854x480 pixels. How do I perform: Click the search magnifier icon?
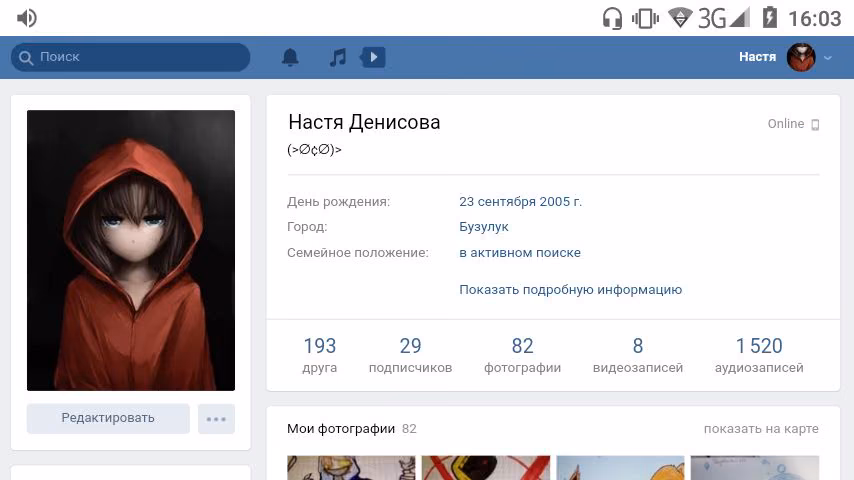(x=26, y=57)
